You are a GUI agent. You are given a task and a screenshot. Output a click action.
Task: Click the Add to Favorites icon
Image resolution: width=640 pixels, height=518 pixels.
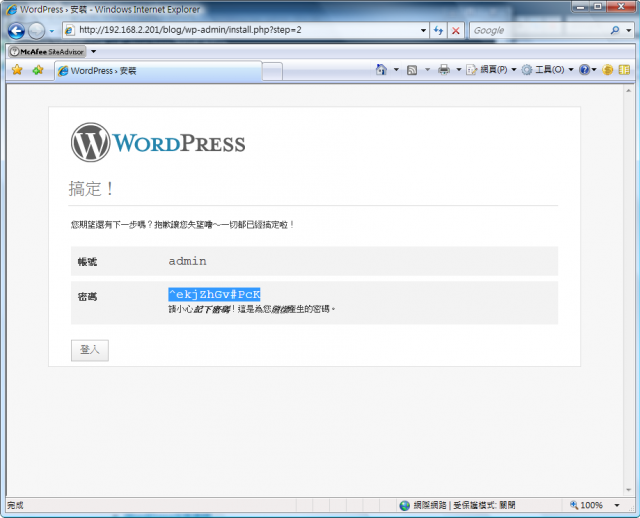pyautogui.click(x=38, y=70)
